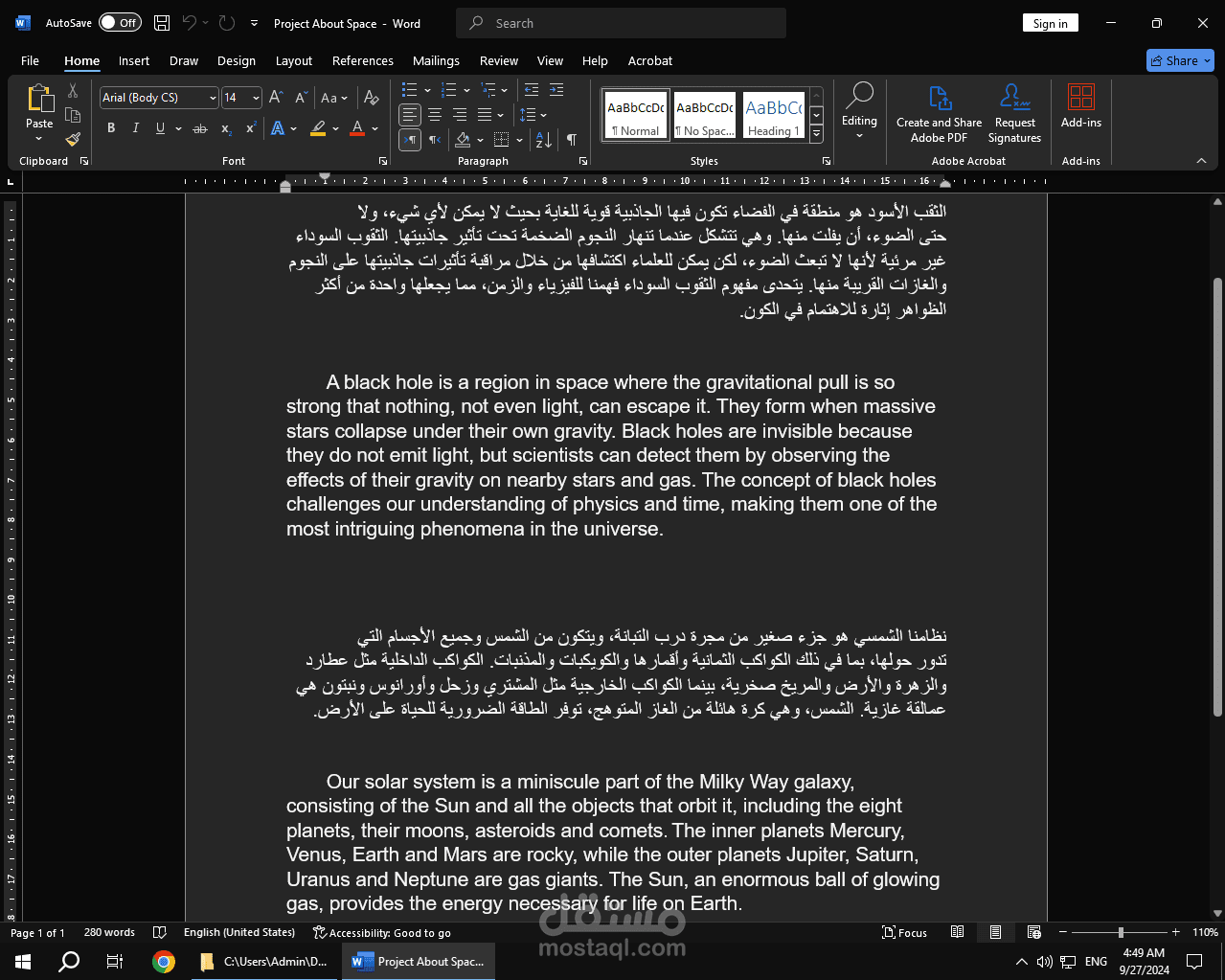Expand the Styles gallery More arrow
The height and width of the screenshot is (980, 1225).
[817, 134]
